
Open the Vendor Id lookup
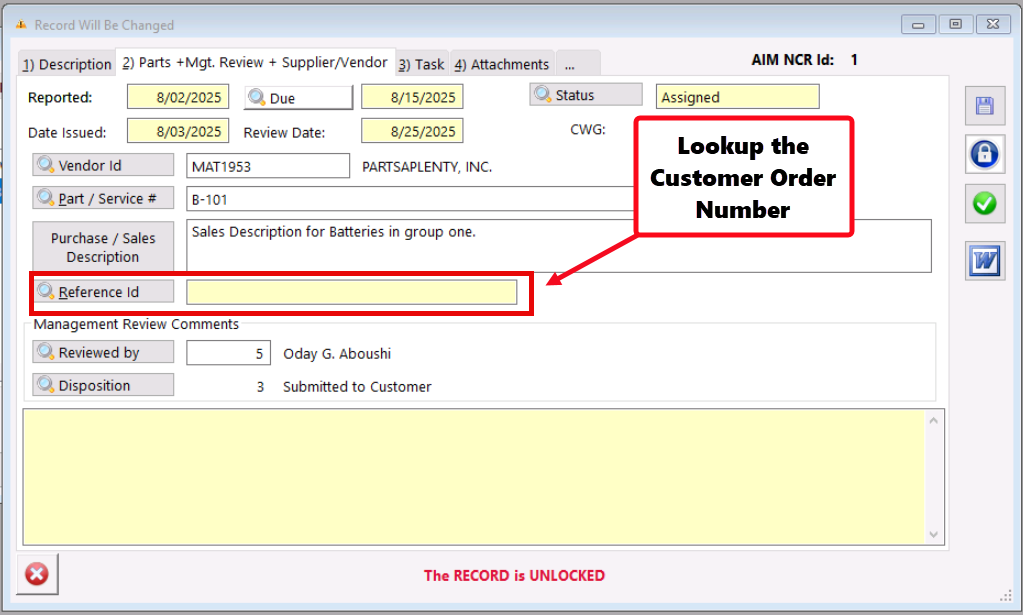point(103,165)
